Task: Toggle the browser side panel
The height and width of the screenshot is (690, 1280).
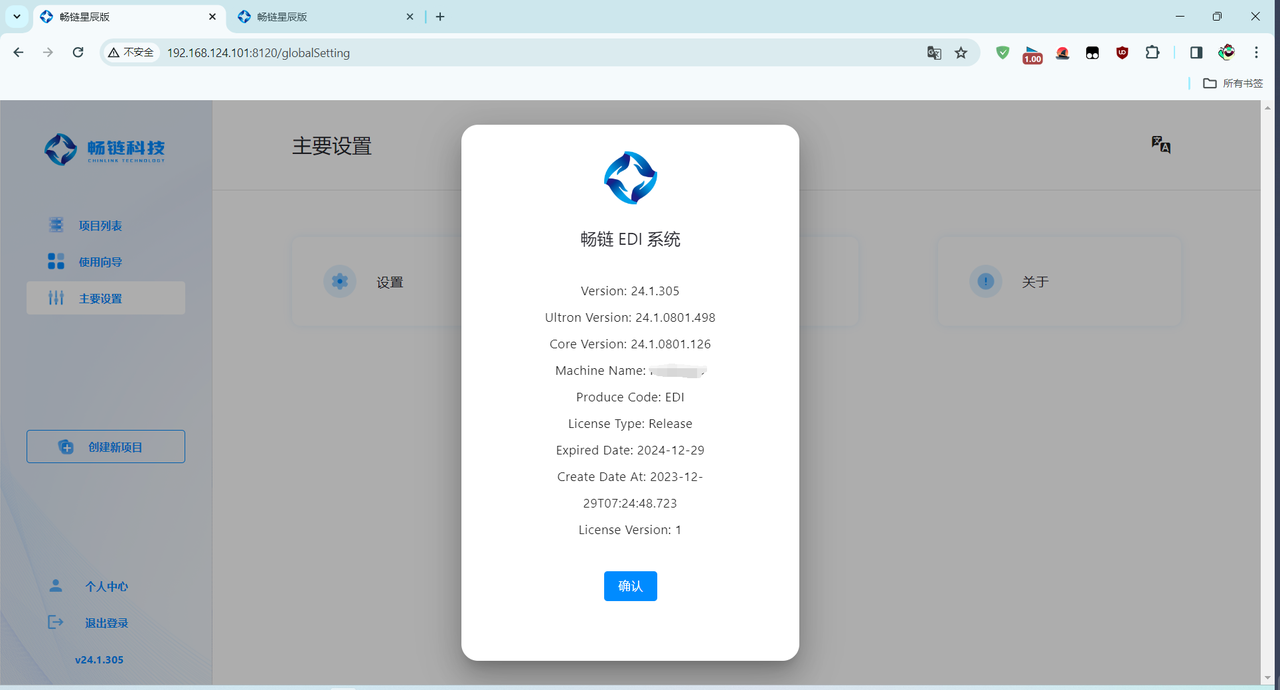Action: click(1196, 53)
